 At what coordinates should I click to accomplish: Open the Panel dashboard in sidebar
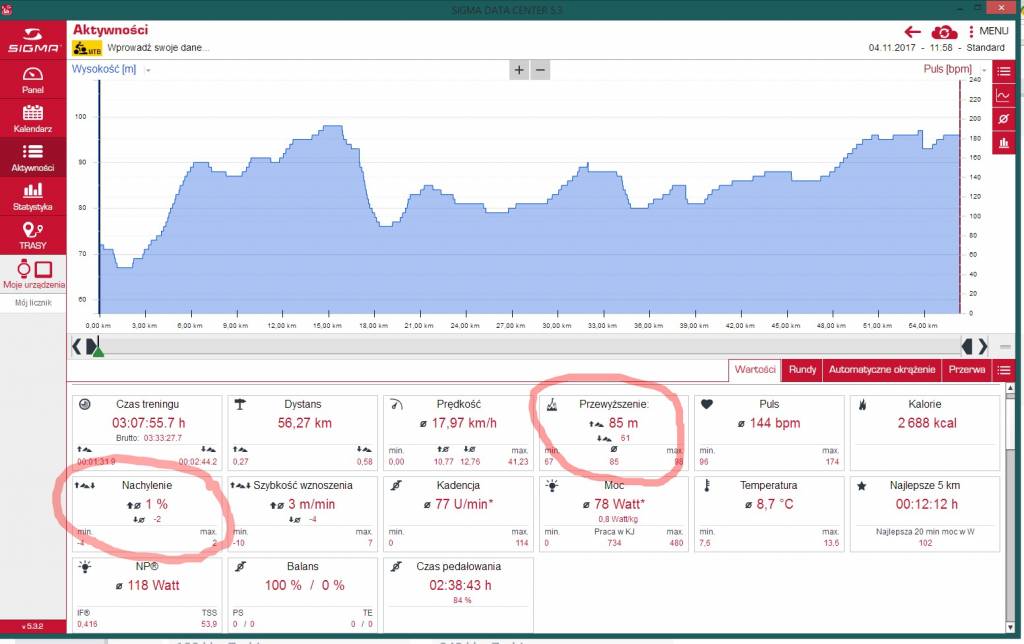pyautogui.click(x=33, y=80)
